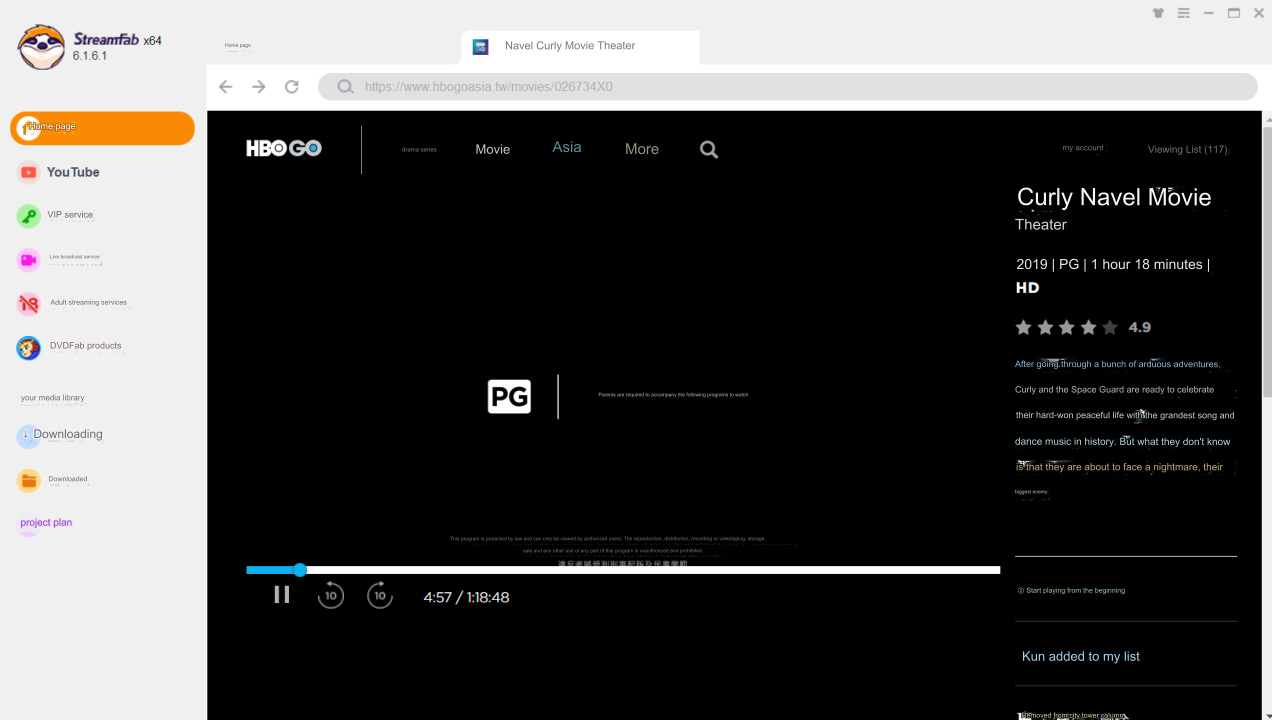1272x720 pixels.
Task: Go forward with the forward arrow
Action: point(259,87)
